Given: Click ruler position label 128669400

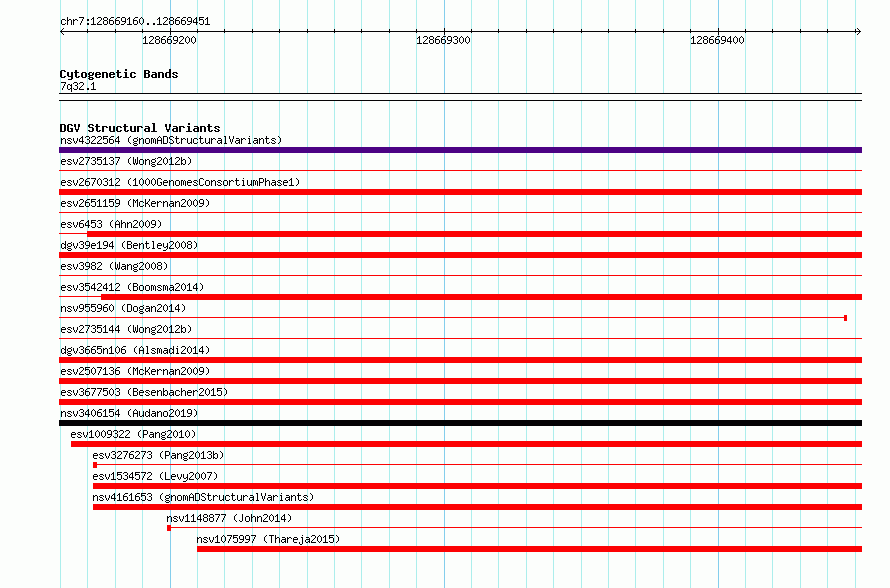Looking at the screenshot, I should click(717, 40).
